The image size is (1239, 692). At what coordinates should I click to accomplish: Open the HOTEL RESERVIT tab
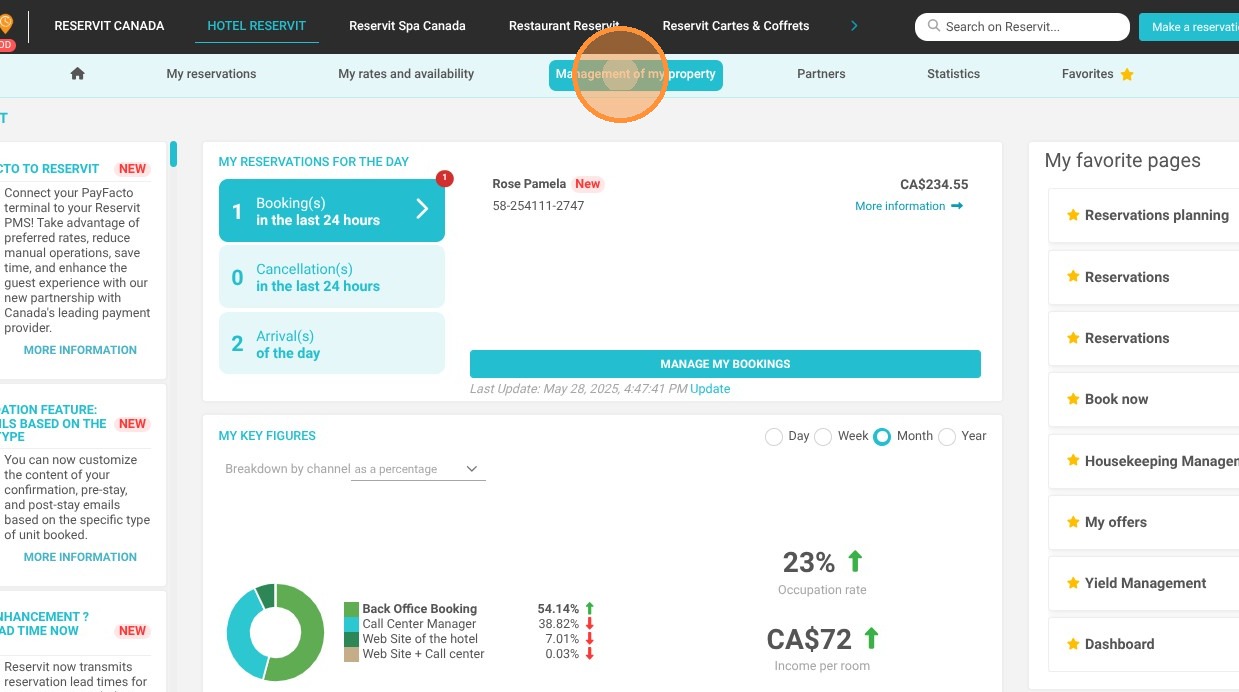click(257, 26)
